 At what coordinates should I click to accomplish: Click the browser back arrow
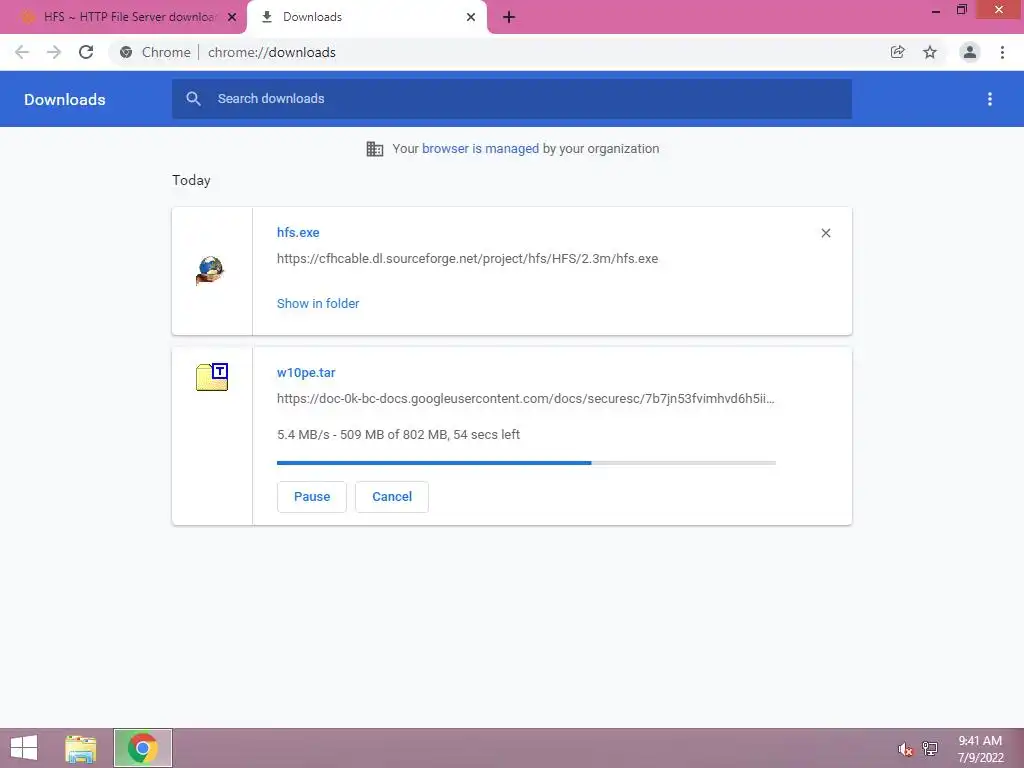22,52
